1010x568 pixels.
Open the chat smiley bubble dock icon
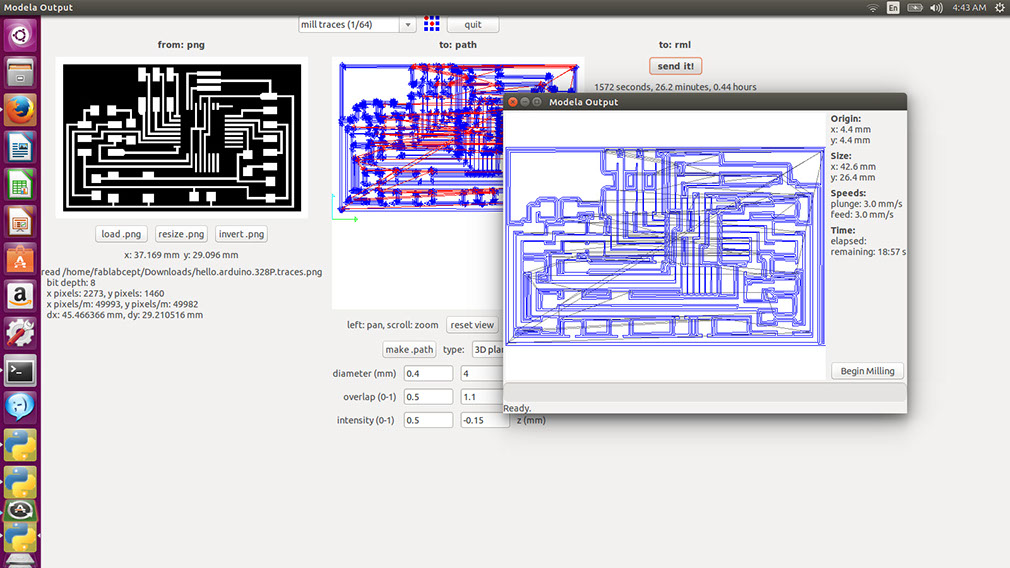20,408
